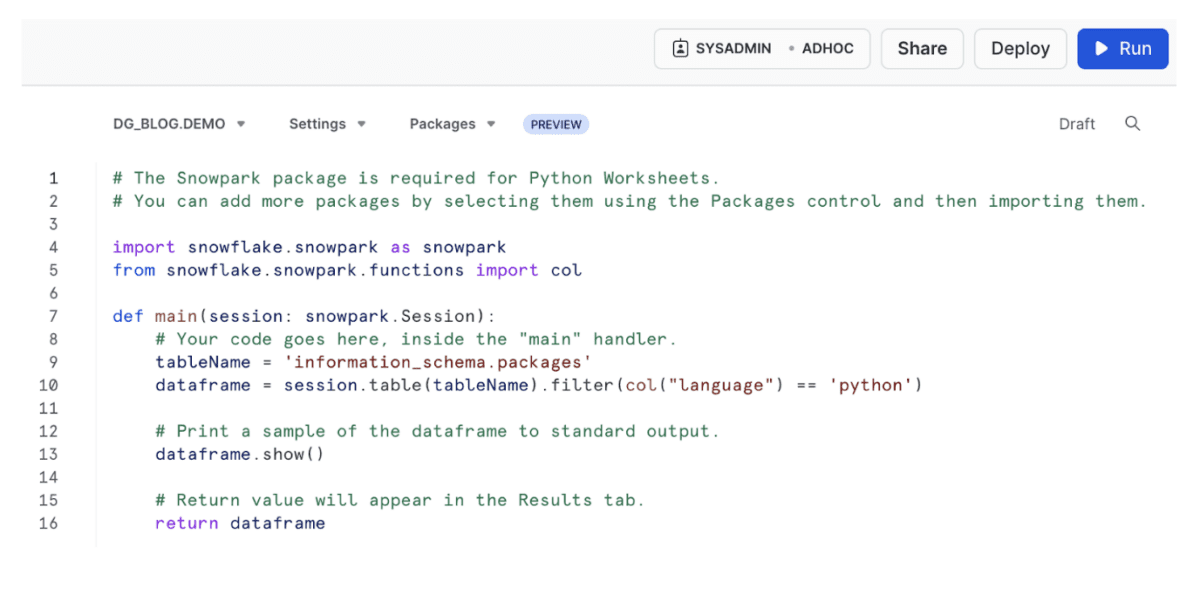The width and height of the screenshot is (1200, 609).
Task: Click the dataframe.show() line
Action: [240, 454]
